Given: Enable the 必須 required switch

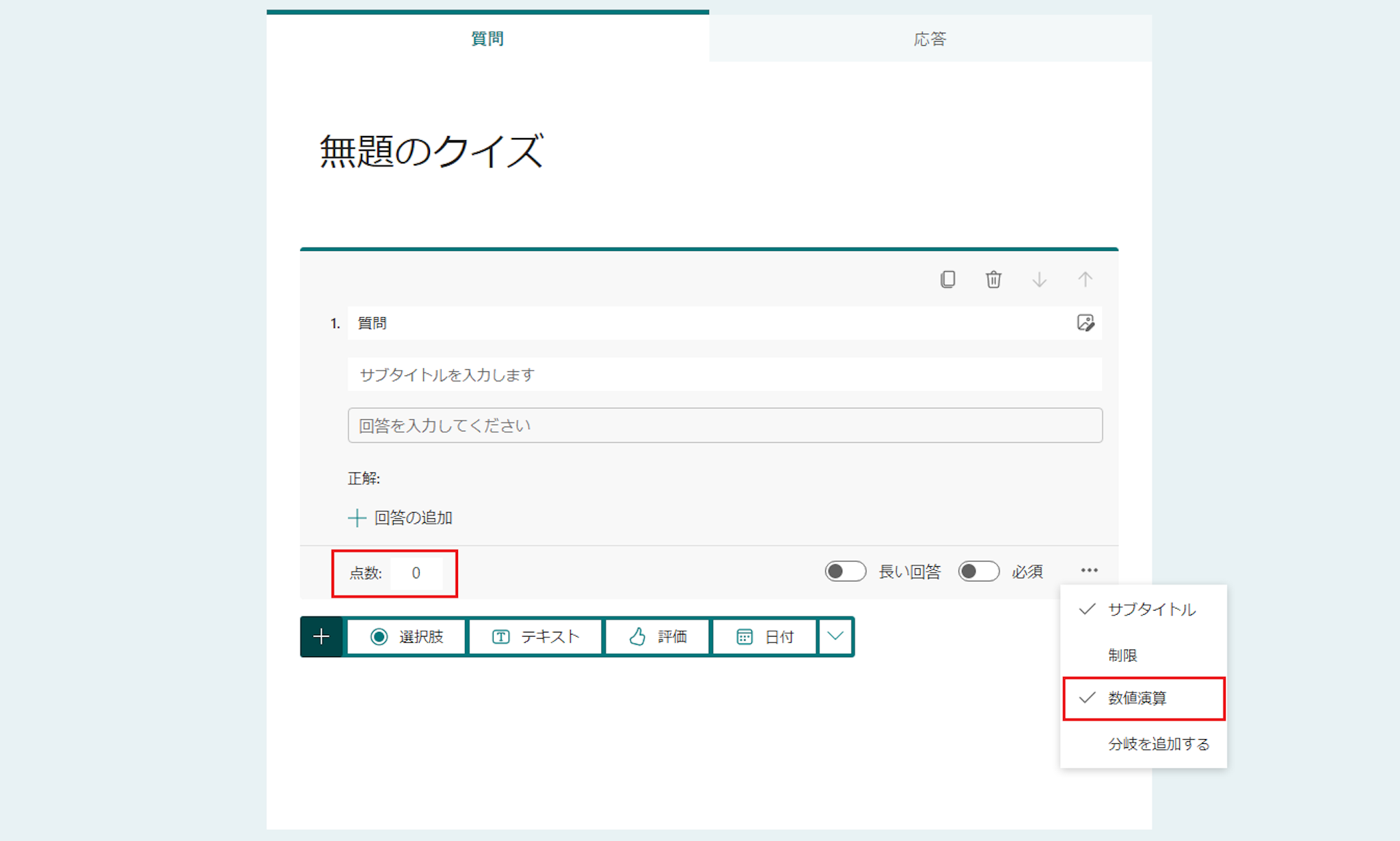Looking at the screenshot, I should click(978, 571).
